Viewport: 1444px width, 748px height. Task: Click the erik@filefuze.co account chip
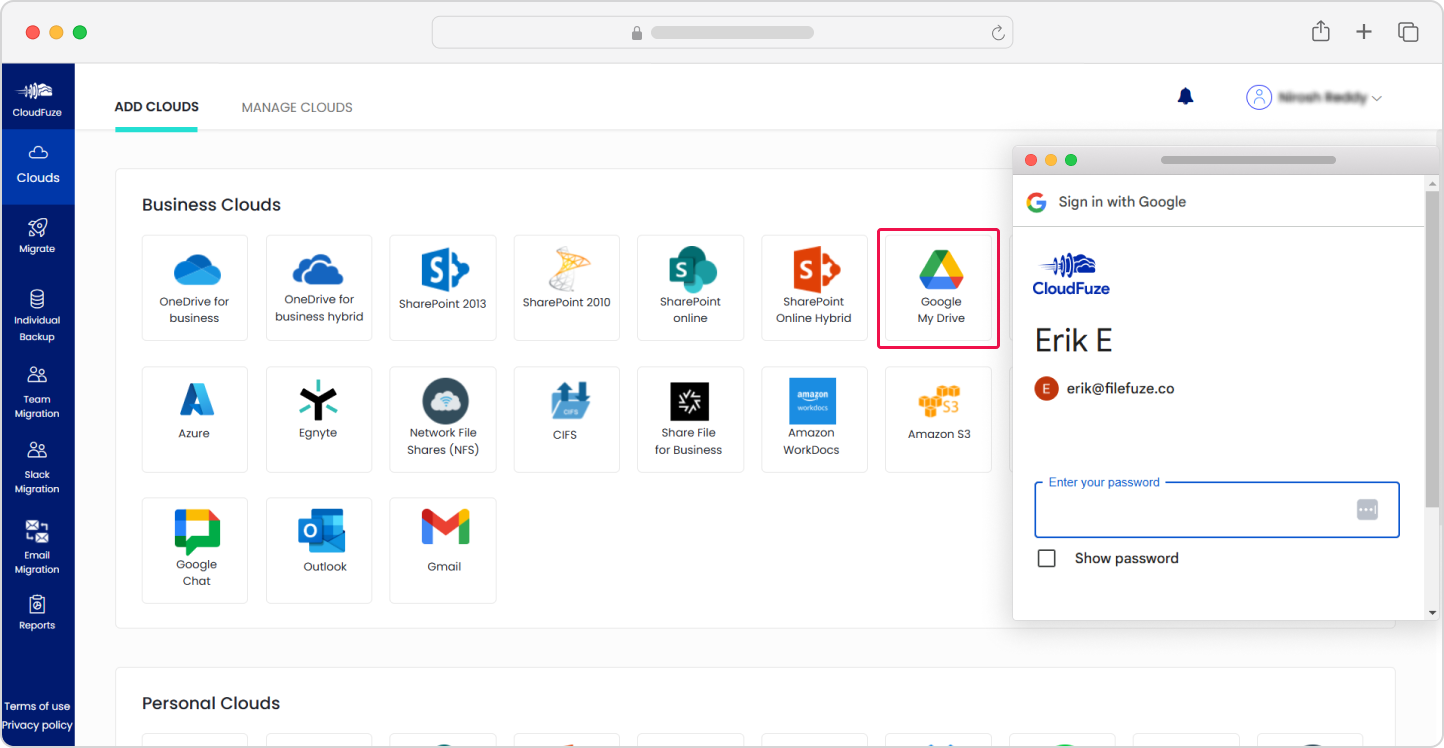1105,388
